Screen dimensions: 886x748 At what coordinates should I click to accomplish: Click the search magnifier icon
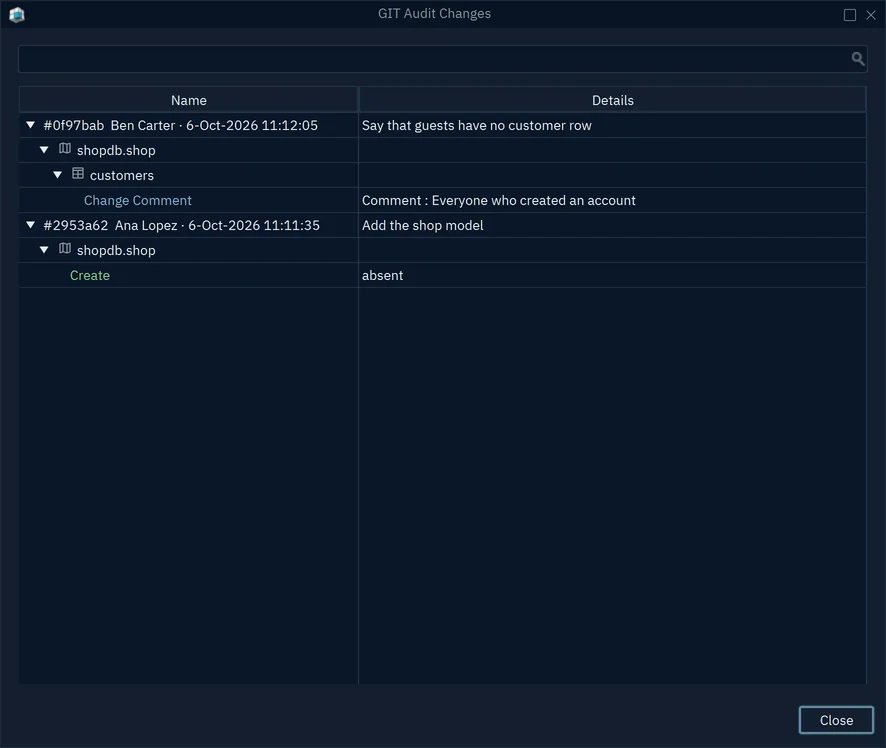point(858,59)
